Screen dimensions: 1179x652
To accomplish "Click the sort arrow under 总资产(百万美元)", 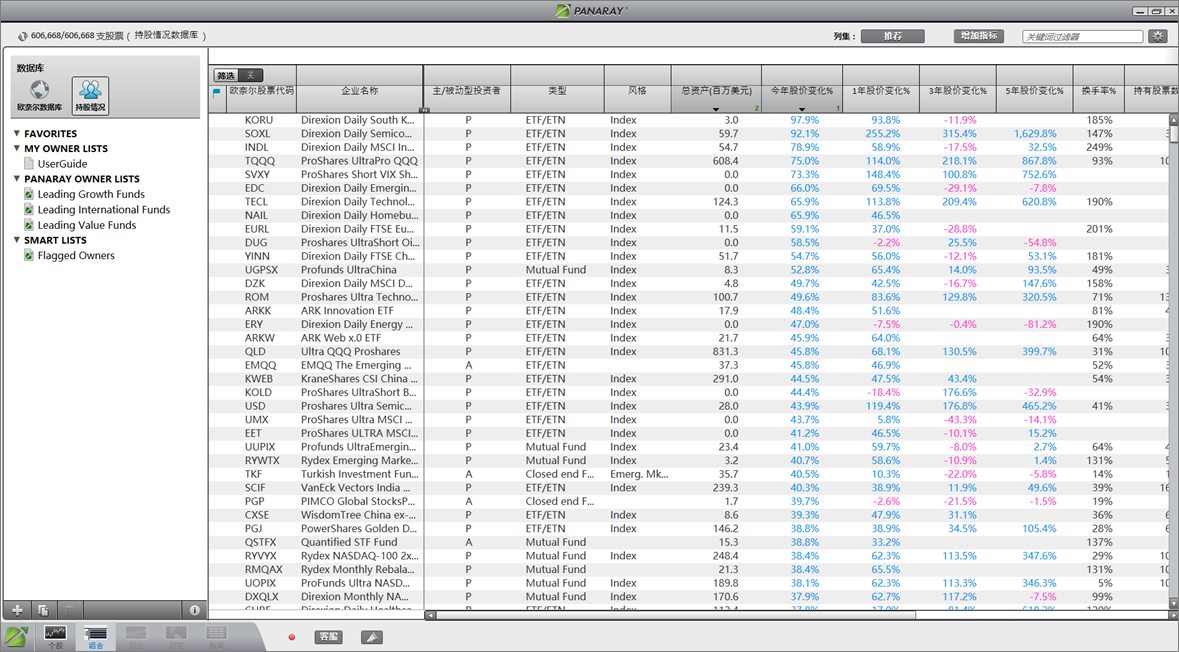I will [x=716, y=109].
